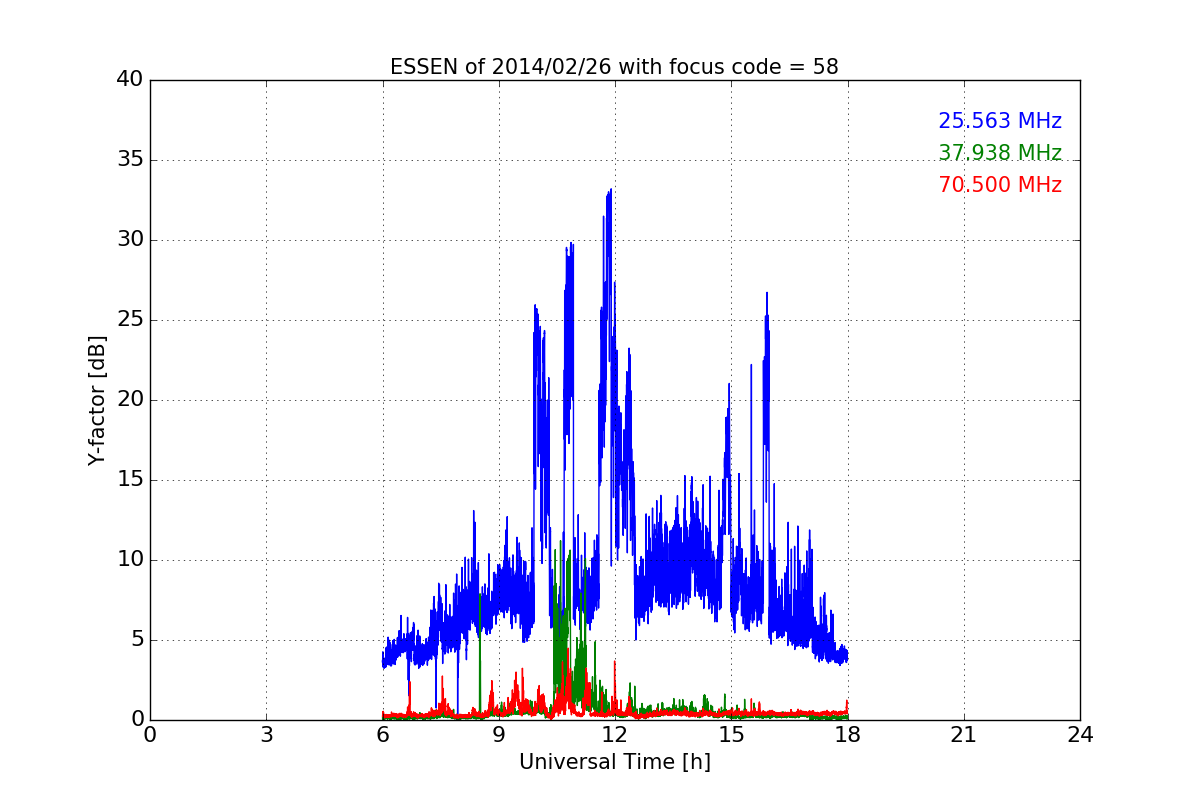This screenshot has height=800, width=1200.
Task: Click the y-axis tick label '10'
Action: (130, 559)
